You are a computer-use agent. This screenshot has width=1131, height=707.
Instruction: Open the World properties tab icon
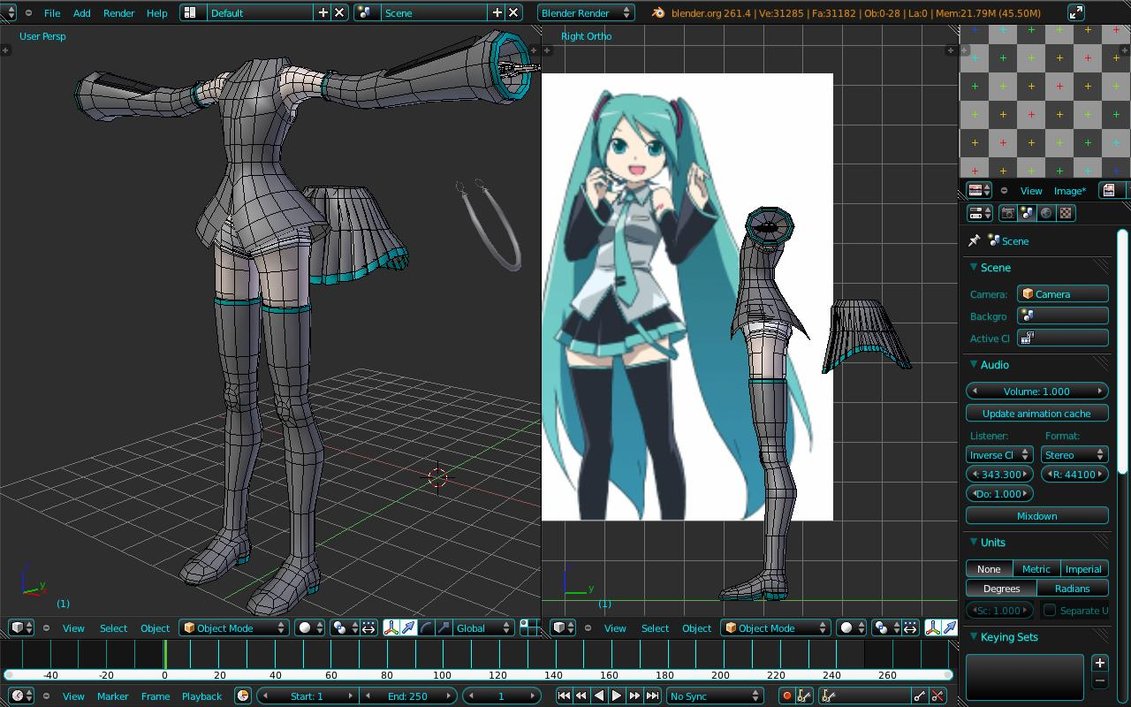click(1046, 213)
